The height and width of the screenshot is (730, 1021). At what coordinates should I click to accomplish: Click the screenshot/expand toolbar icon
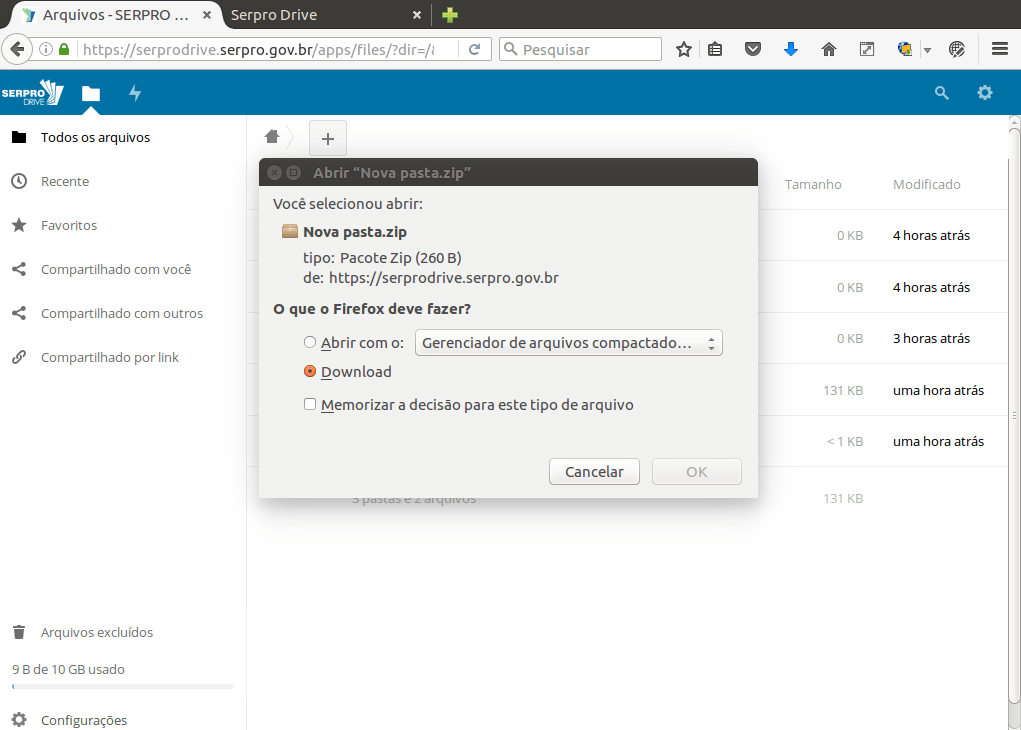[867, 49]
